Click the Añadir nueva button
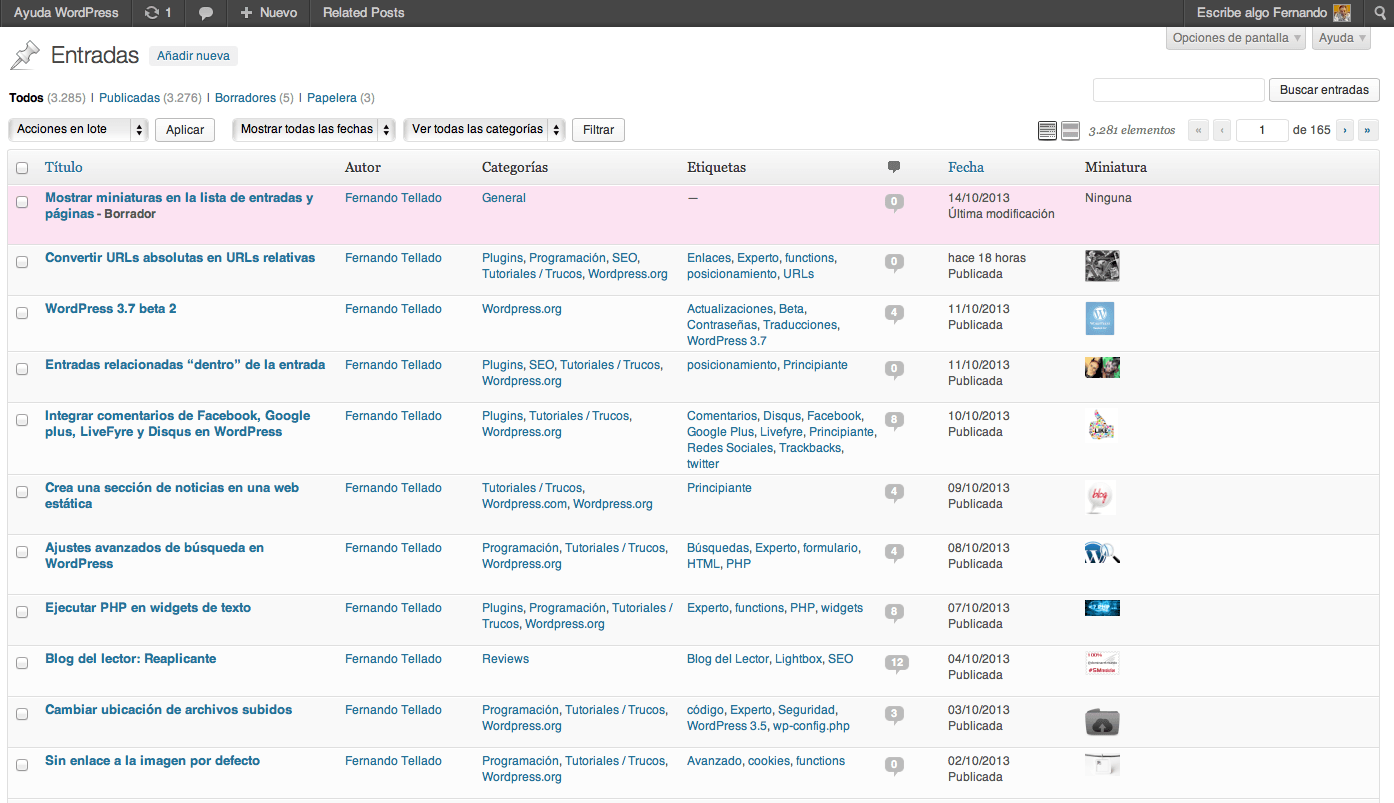This screenshot has height=803, width=1394. 193,56
